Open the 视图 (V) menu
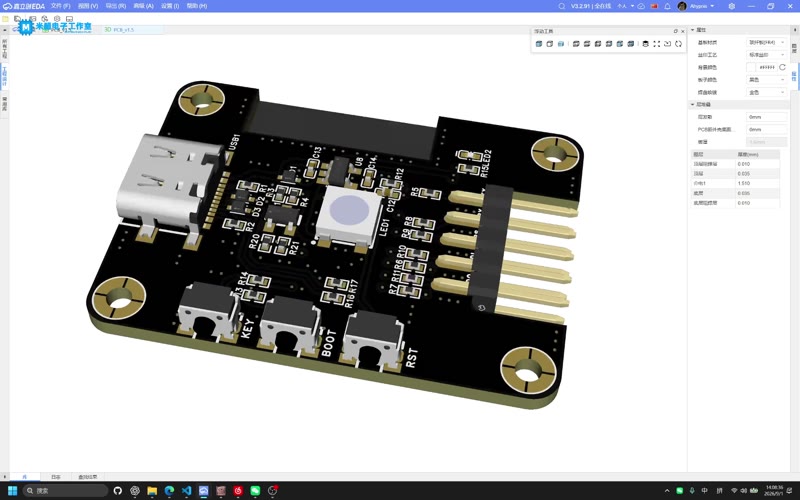800x500 pixels. (88, 6)
